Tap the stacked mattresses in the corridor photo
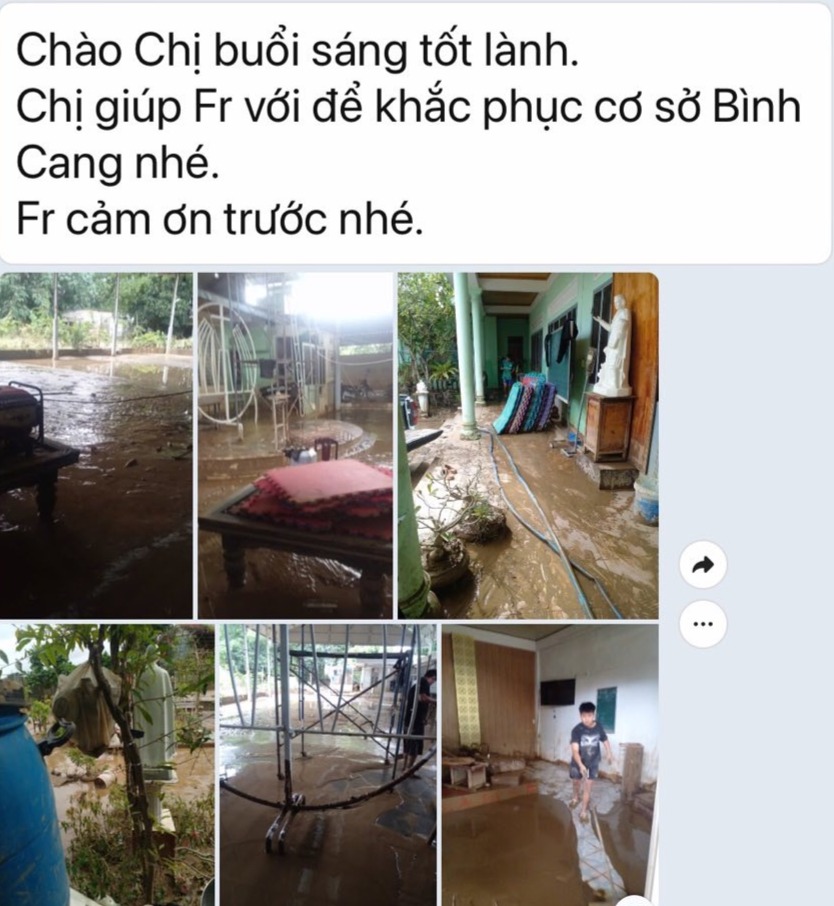 pyautogui.click(x=524, y=403)
